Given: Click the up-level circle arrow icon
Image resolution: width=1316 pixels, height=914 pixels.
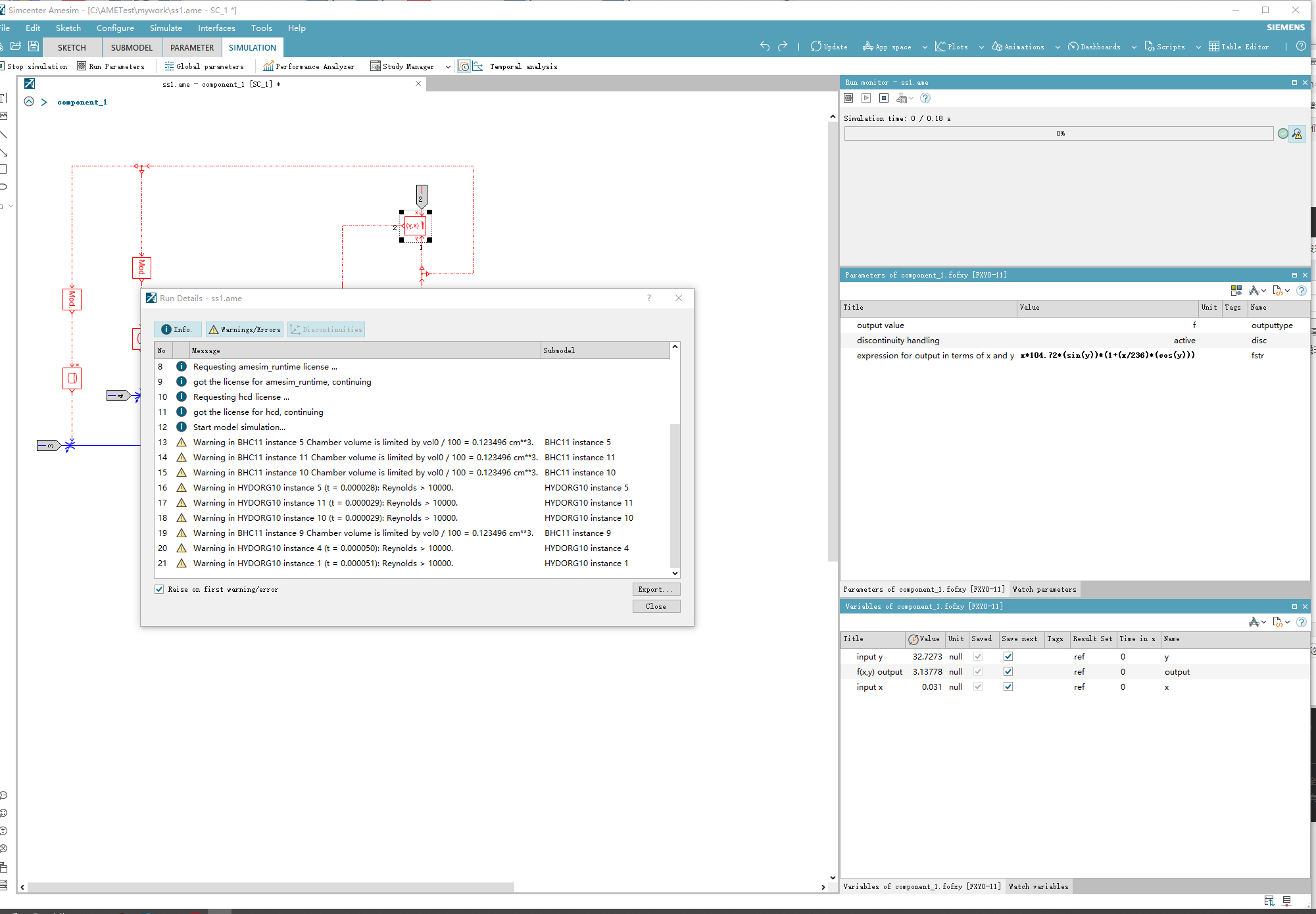Looking at the screenshot, I should pos(29,101).
